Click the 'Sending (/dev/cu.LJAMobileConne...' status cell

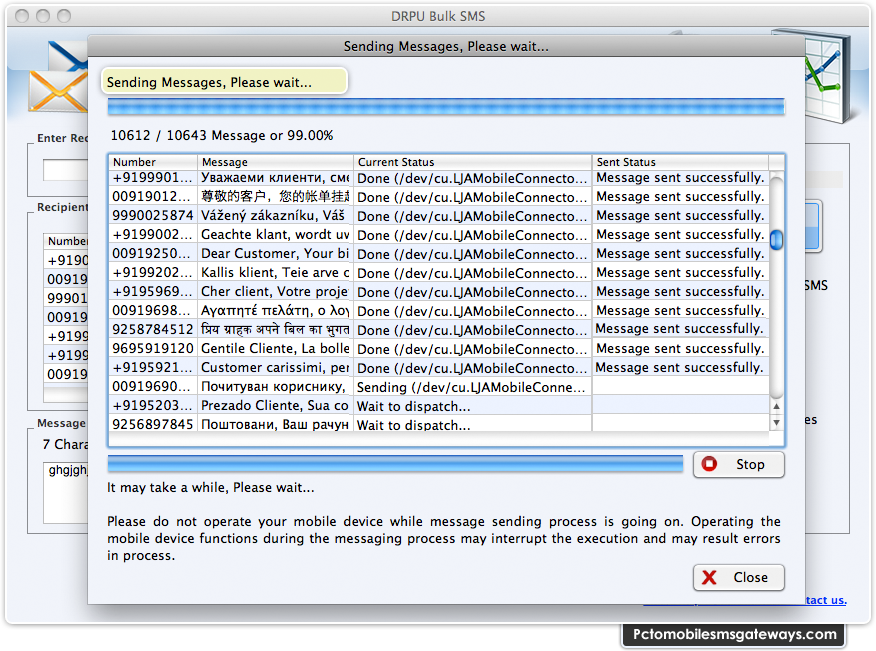click(x=472, y=387)
